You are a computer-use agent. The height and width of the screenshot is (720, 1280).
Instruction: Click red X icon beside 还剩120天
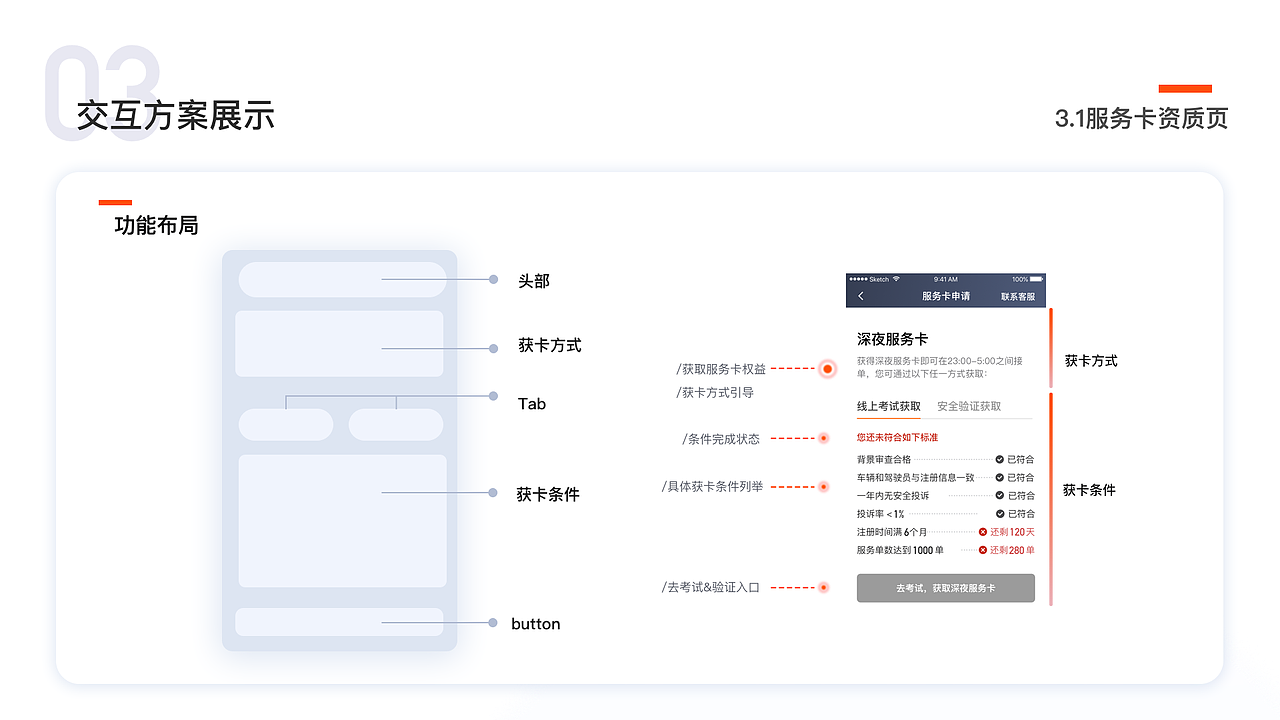click(x=983, y=532)
